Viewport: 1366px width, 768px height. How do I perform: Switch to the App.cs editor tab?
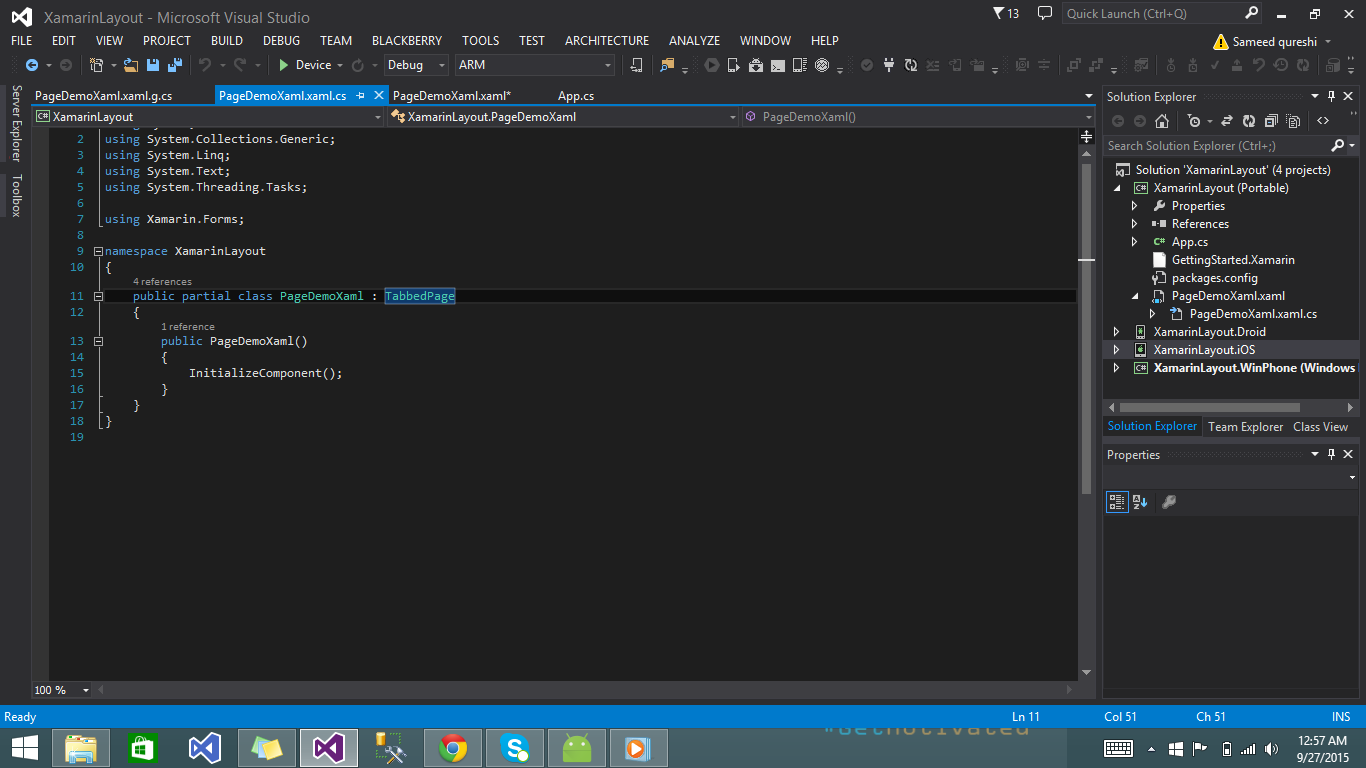[x=576, y=96]
